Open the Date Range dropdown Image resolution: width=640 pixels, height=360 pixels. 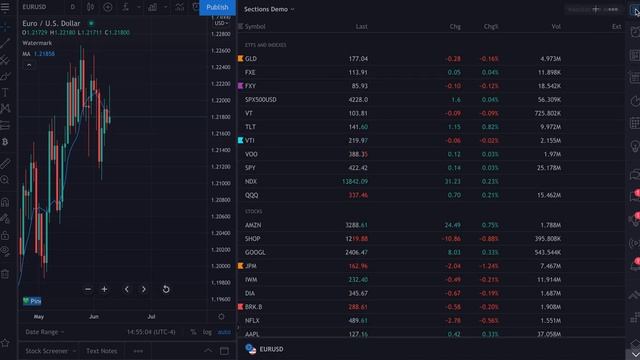point(44,332)
